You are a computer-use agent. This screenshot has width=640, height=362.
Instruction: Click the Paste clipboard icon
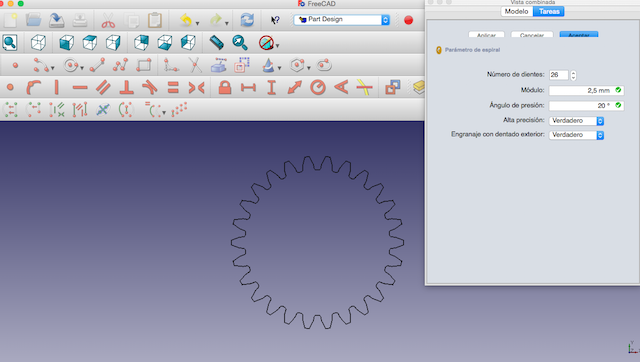point(155,20)
